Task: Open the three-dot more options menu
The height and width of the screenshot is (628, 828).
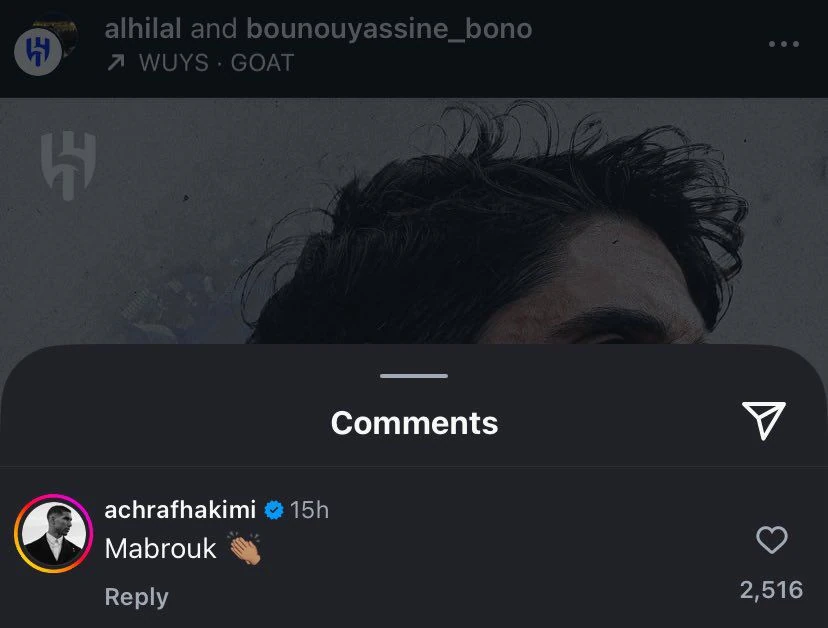Action: coord(783,44)
